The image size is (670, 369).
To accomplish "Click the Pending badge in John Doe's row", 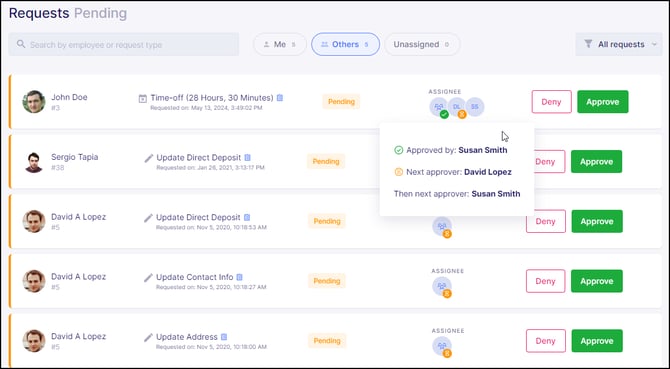I will 341,102.
